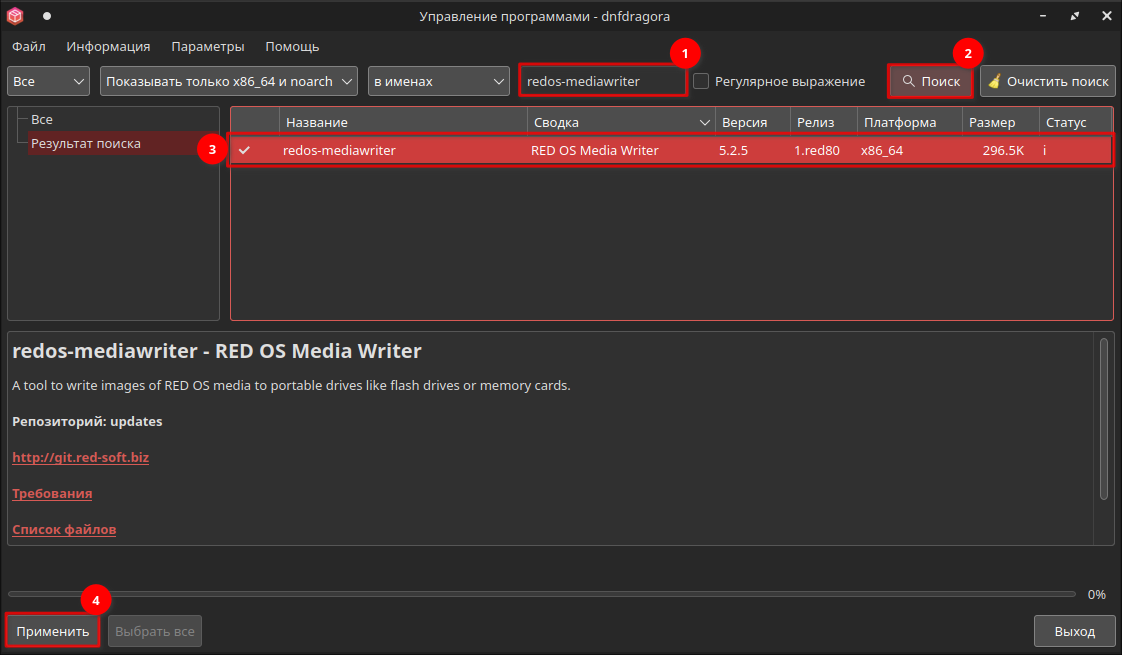Image resolution: width=1122 pixels, height=655 pixels.
Task: Click the white dot indicator in title bar
Action: 47,16
